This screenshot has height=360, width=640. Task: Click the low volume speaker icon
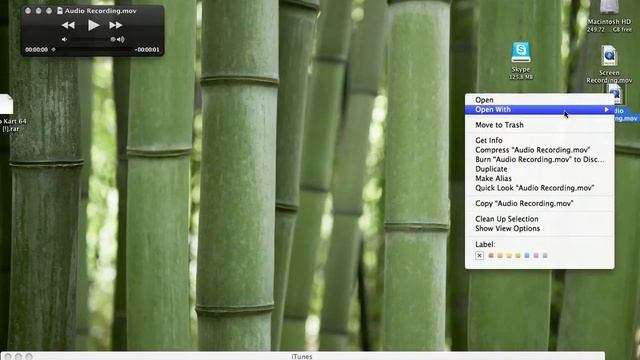point(64,40)
